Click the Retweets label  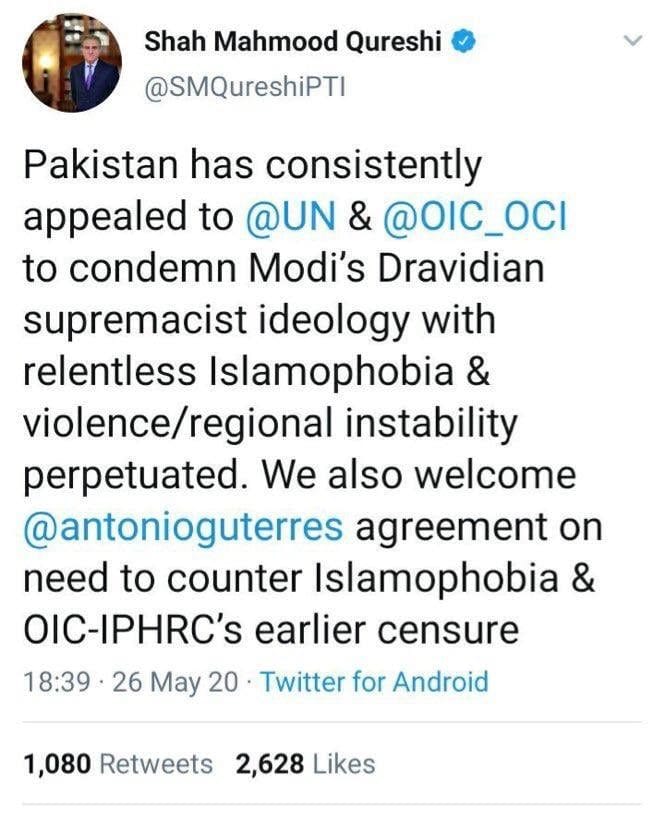click(156, 765)
